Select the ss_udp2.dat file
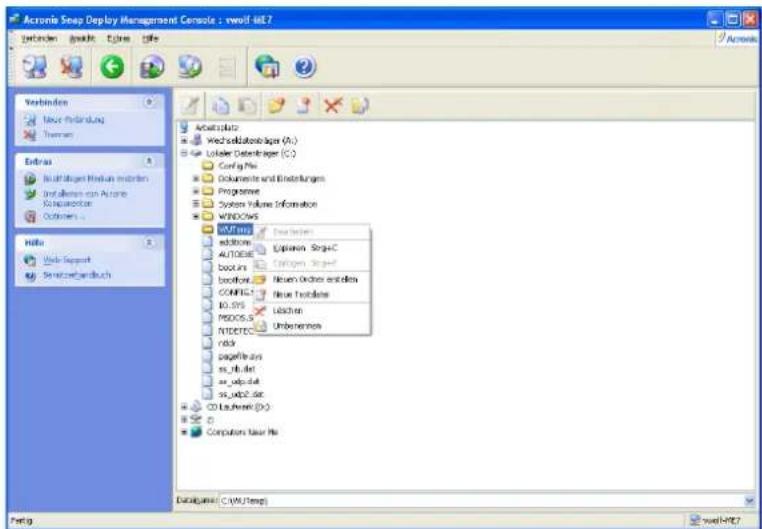 click(x=239, y=394)
